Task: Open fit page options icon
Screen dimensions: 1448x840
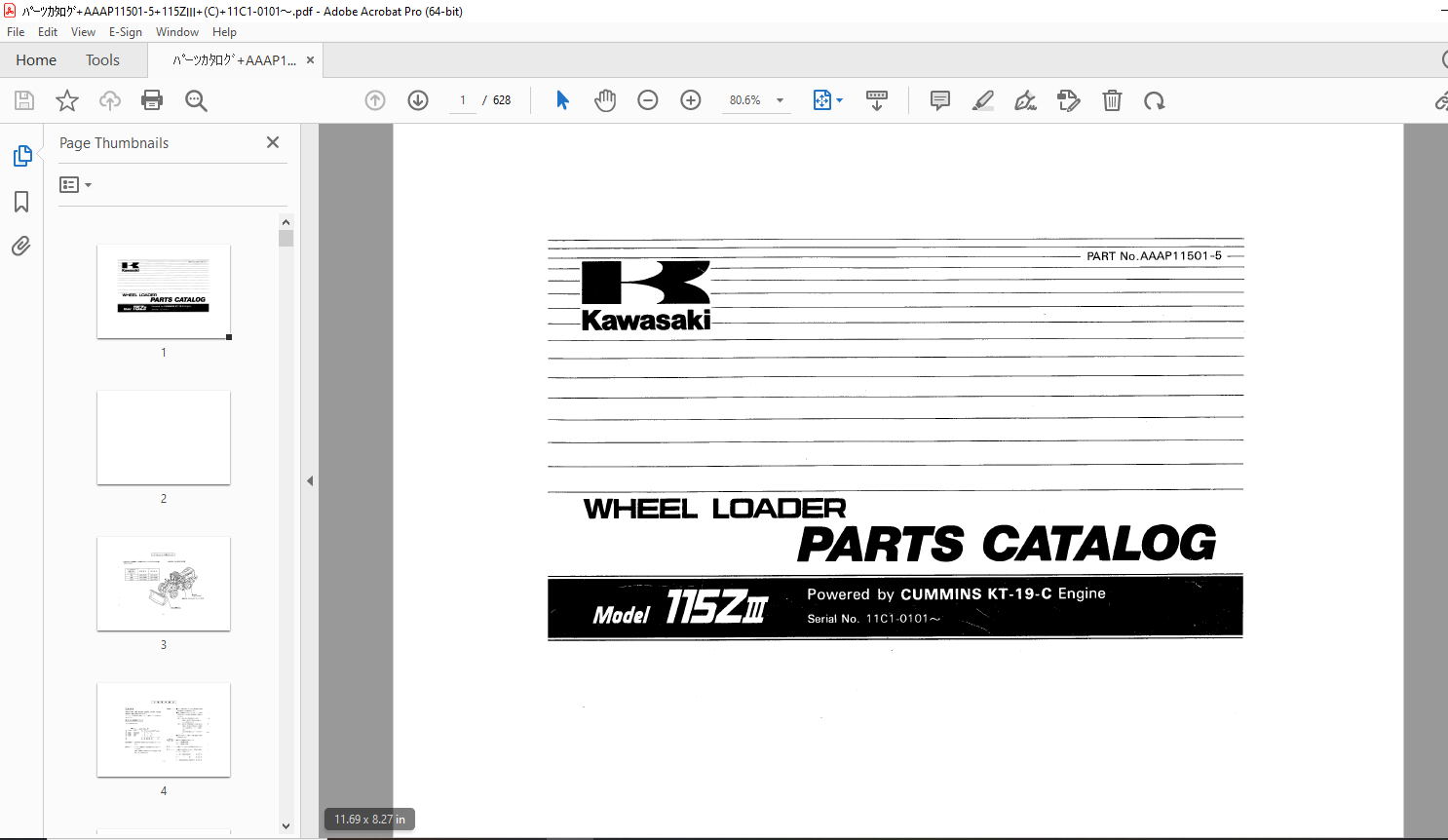Action: coord(822,100)
